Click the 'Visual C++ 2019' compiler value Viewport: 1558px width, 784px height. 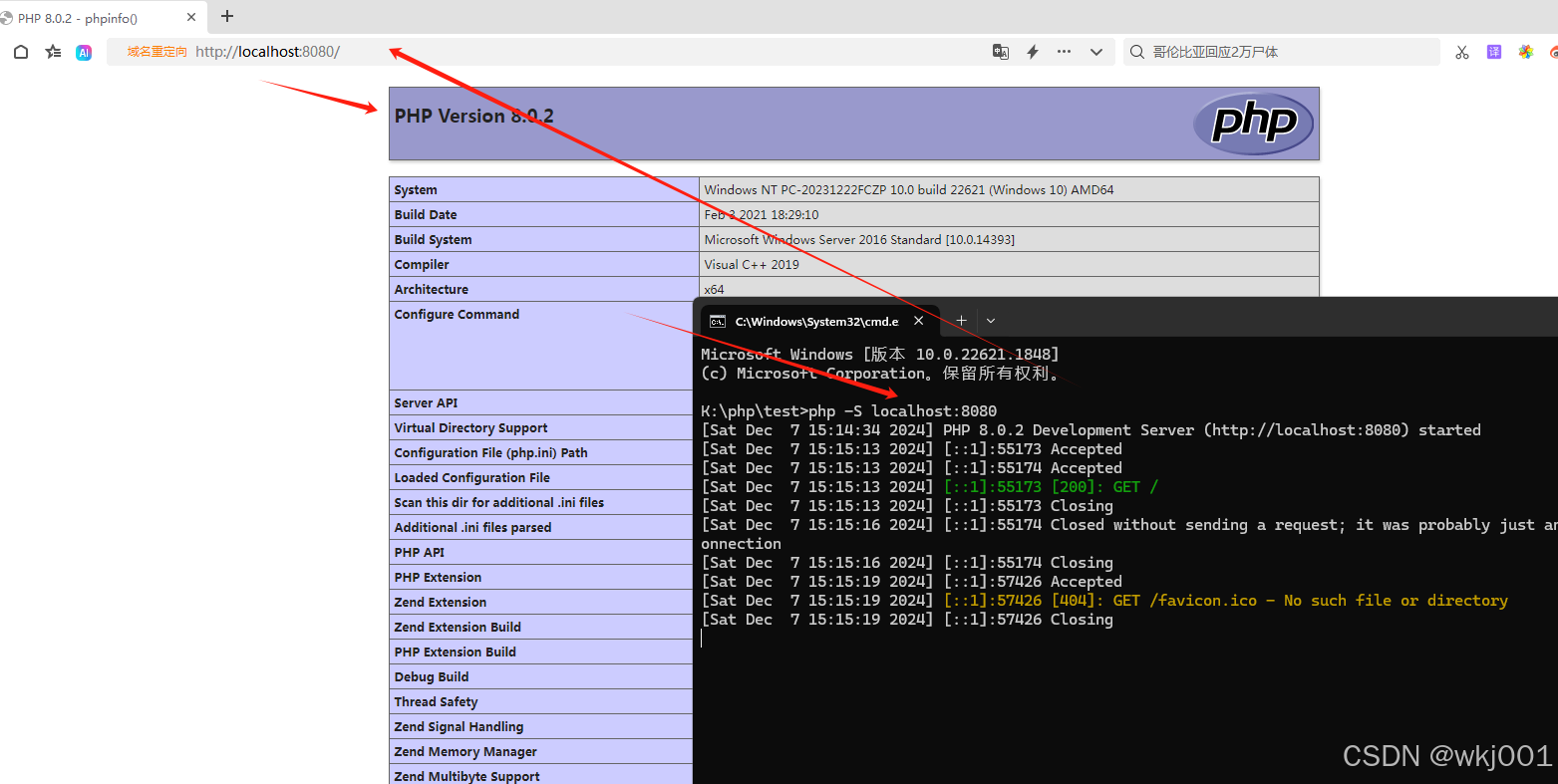752,265
